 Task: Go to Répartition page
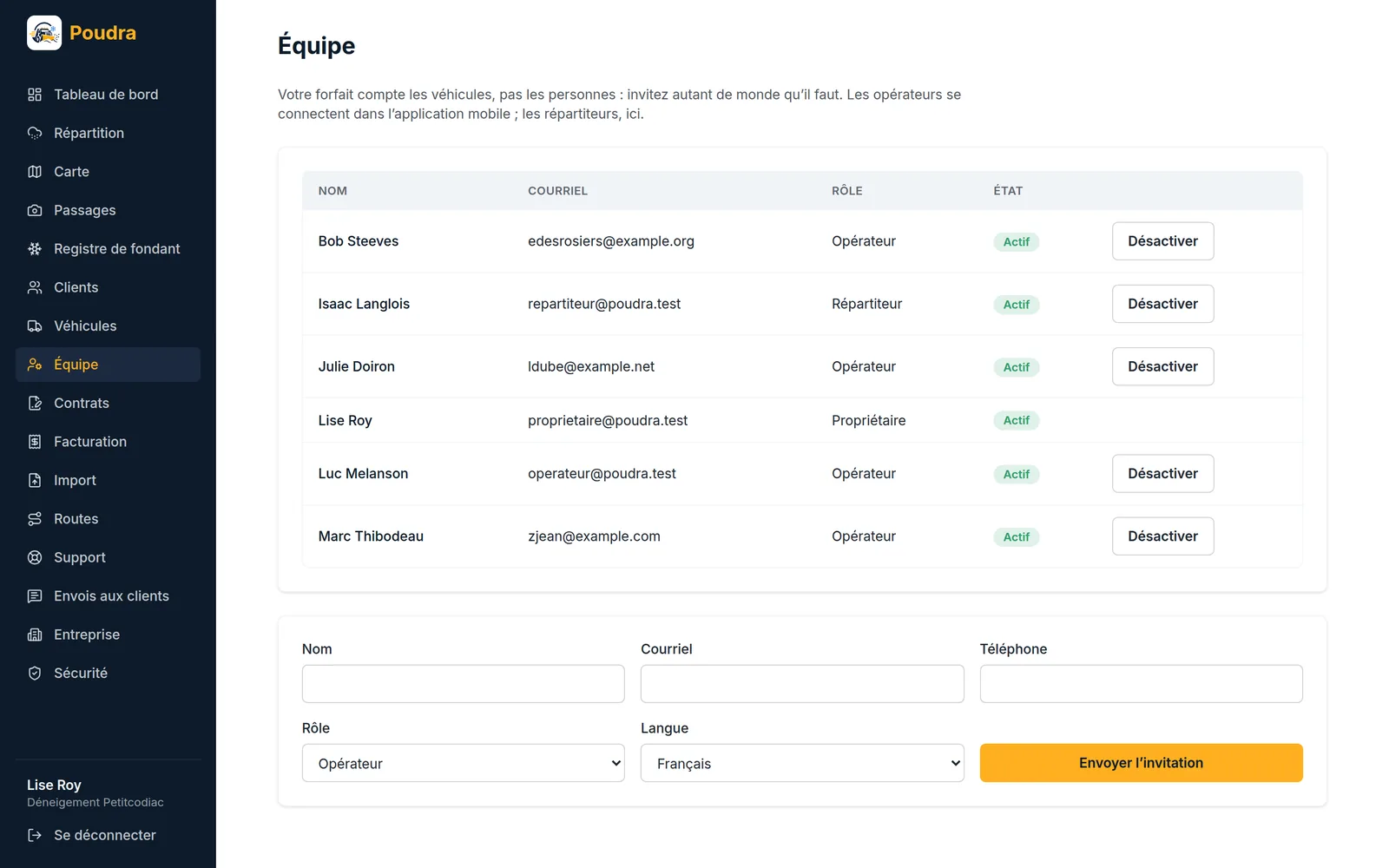click(108, 133)
